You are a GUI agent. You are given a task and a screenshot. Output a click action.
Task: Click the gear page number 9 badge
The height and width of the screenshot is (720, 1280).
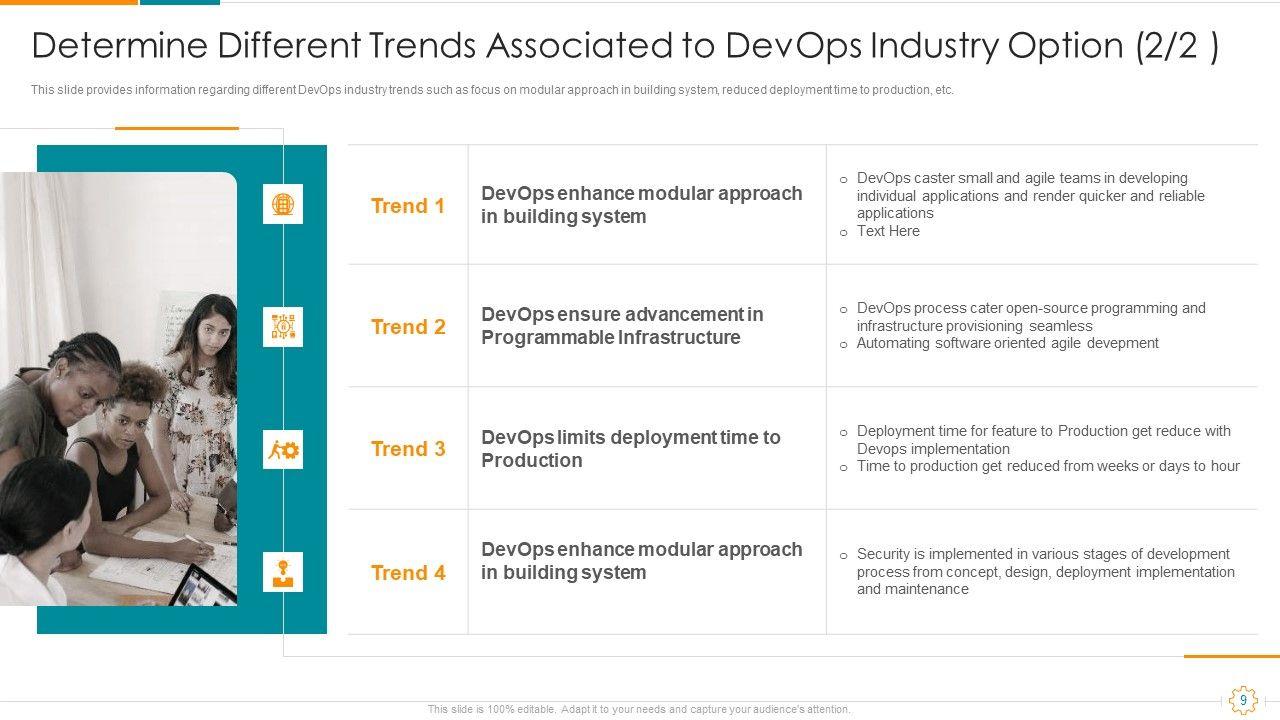tap(1243, 700)
